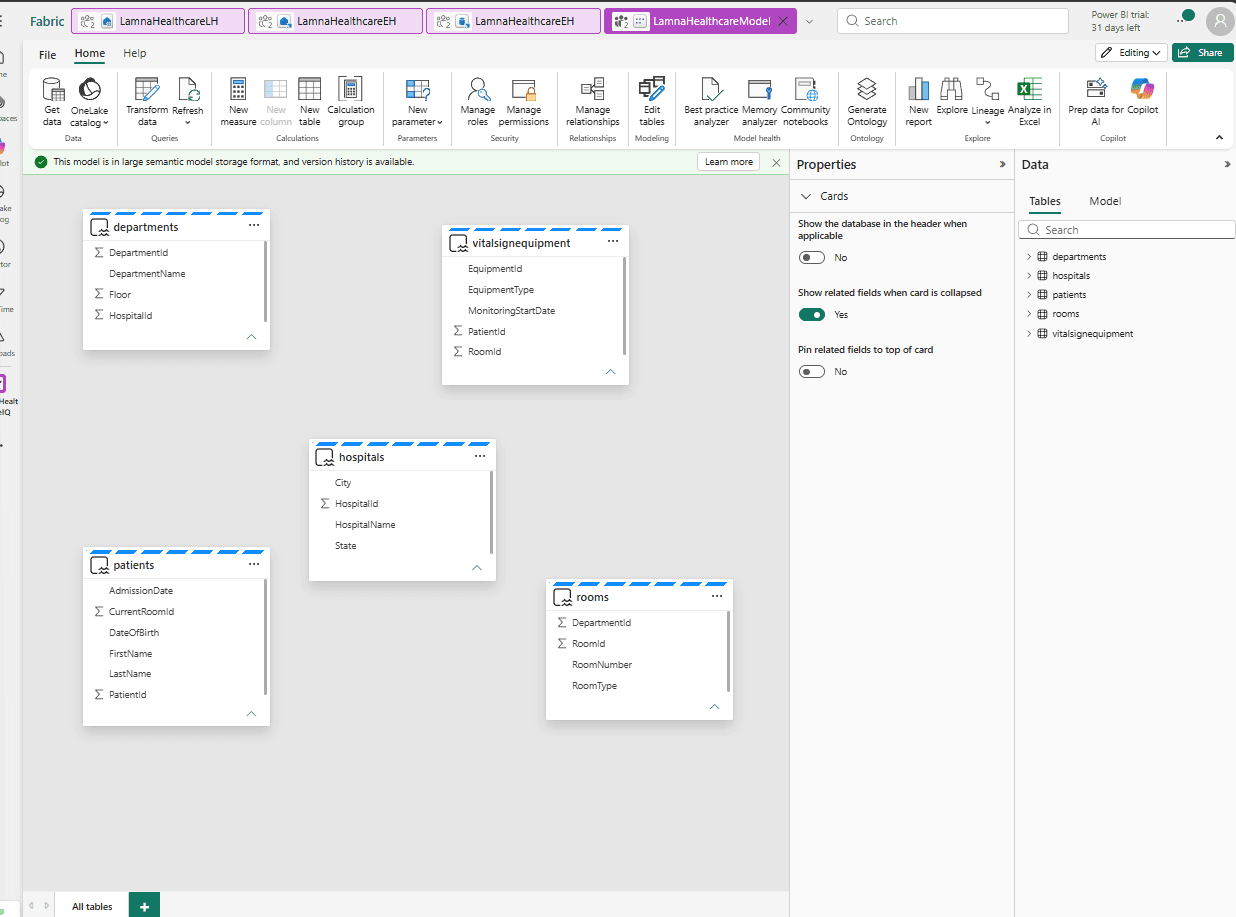Collapse the rooms card
Image resolution: width=1236 pixels, height=917 pixels.
click(714, 707)
